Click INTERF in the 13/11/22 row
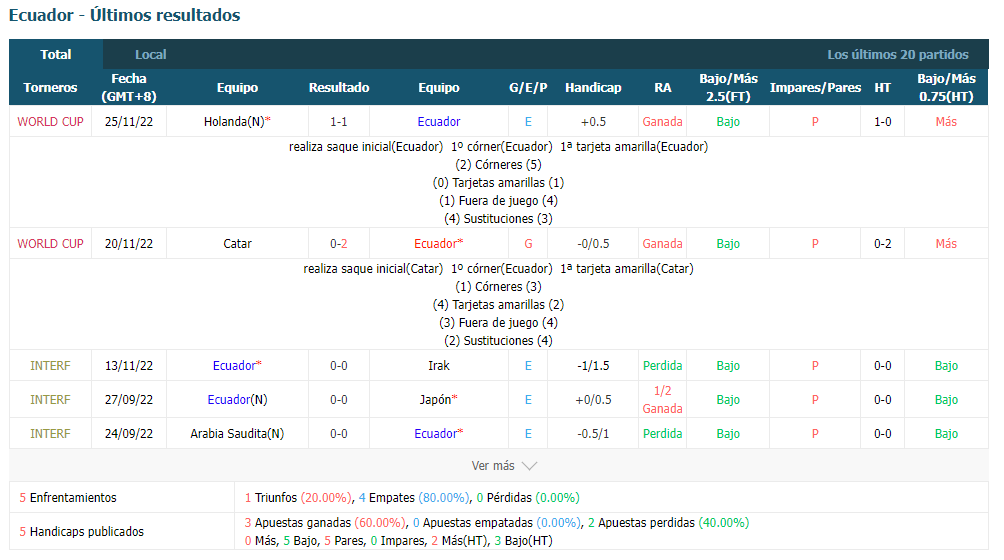 (50, 366)
